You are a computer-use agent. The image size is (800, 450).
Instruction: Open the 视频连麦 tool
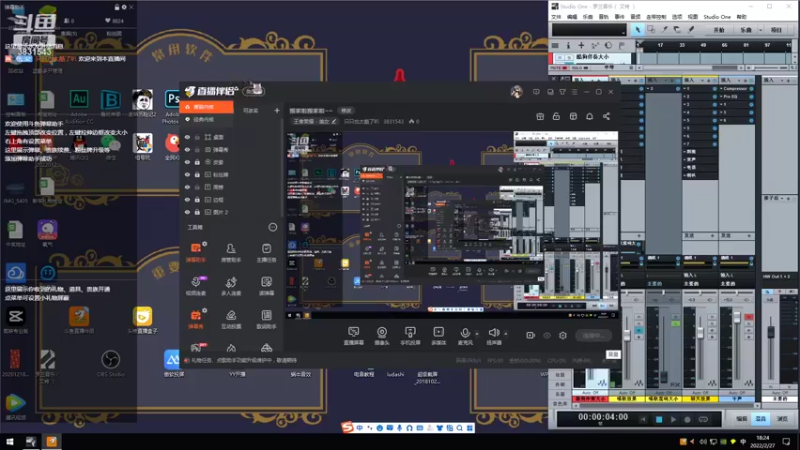click(x=196, y=286)
